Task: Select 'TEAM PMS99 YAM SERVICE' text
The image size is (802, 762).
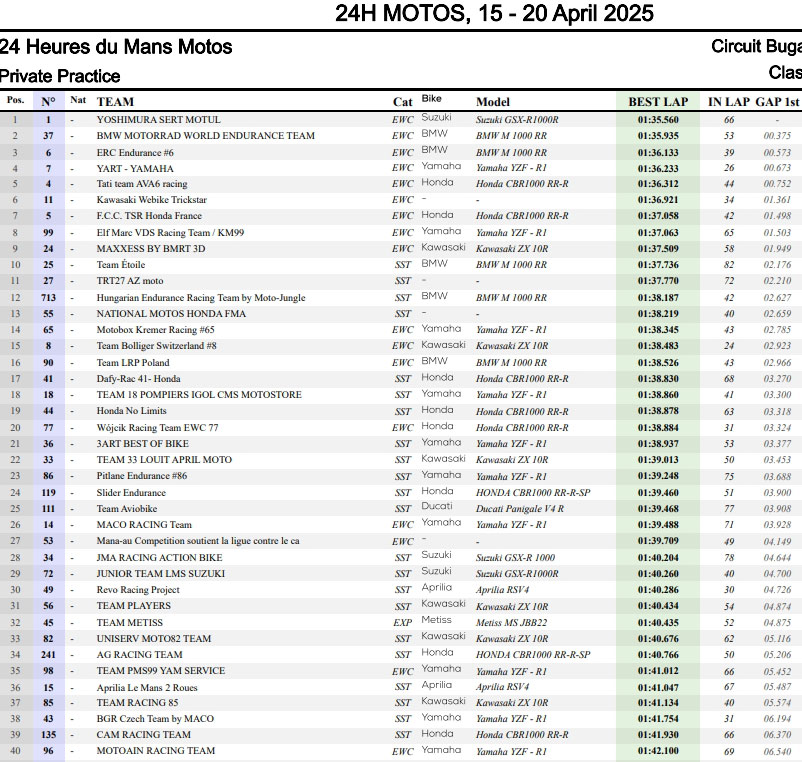Action: pyautogui.click(x=161, y=670)
